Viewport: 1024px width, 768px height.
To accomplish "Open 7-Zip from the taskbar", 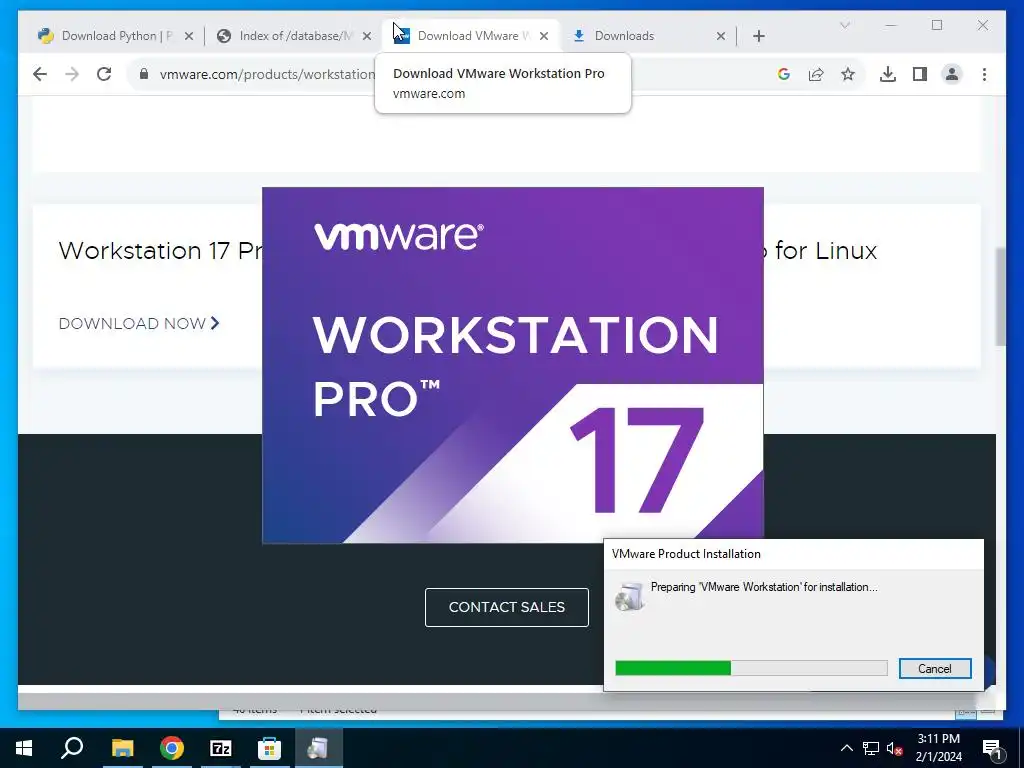I will coord(221,748).
